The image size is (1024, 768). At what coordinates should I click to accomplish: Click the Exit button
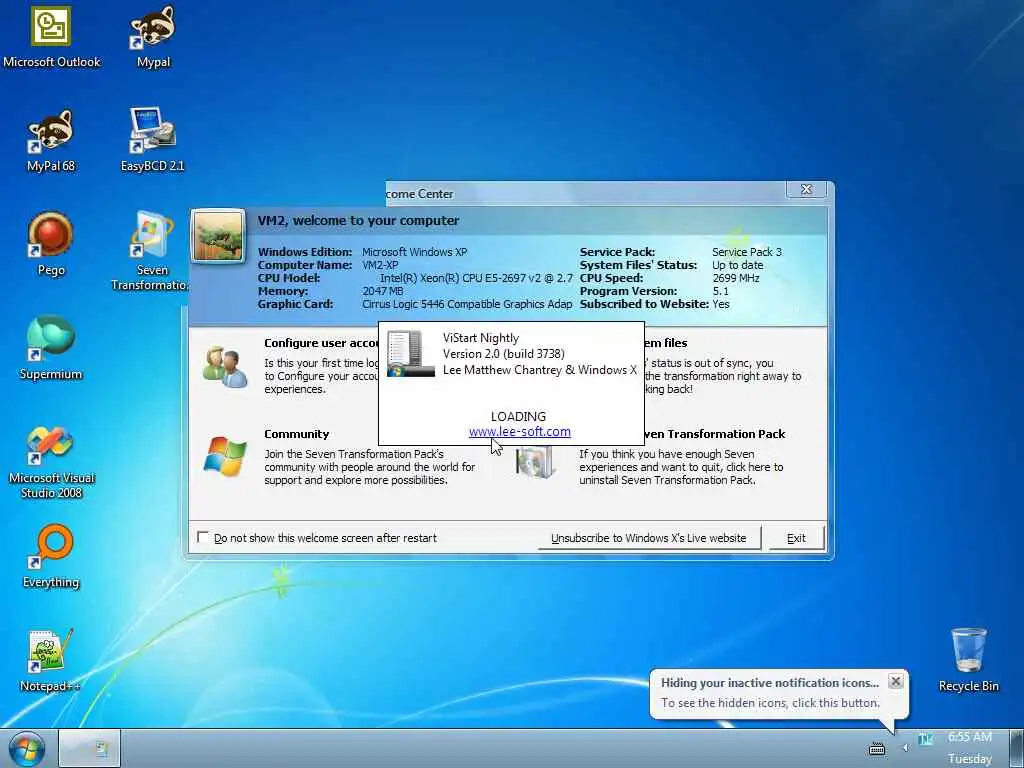(796, 538)
